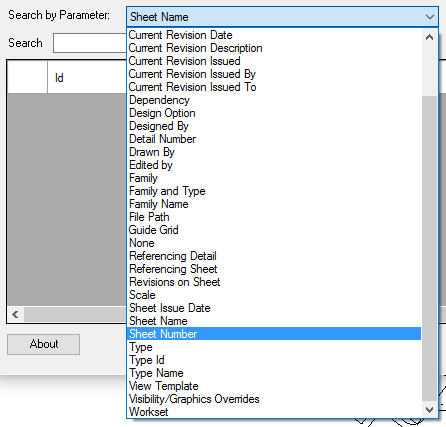Select Referencing Detail option
Image resolution: width=446 pixels, height=427 pixels.
[274, 256]
